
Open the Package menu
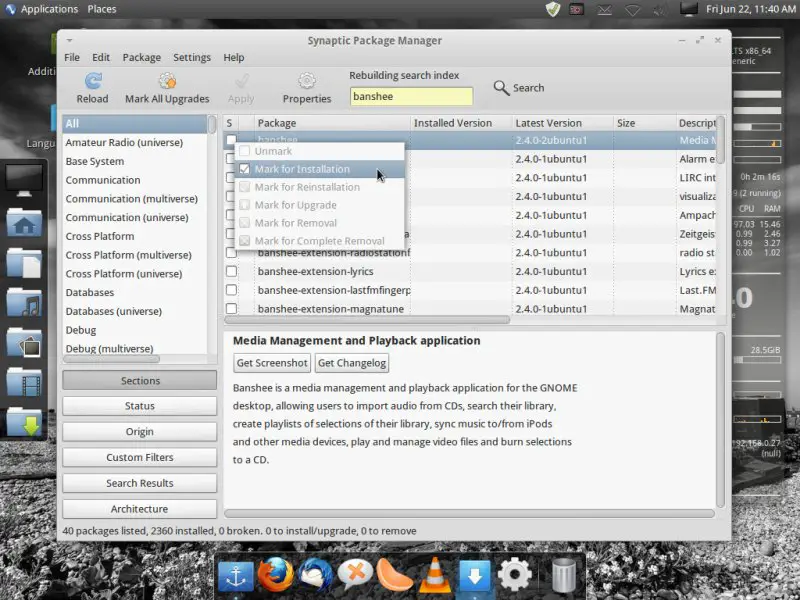pyautogui.click(x=141, y=58)
